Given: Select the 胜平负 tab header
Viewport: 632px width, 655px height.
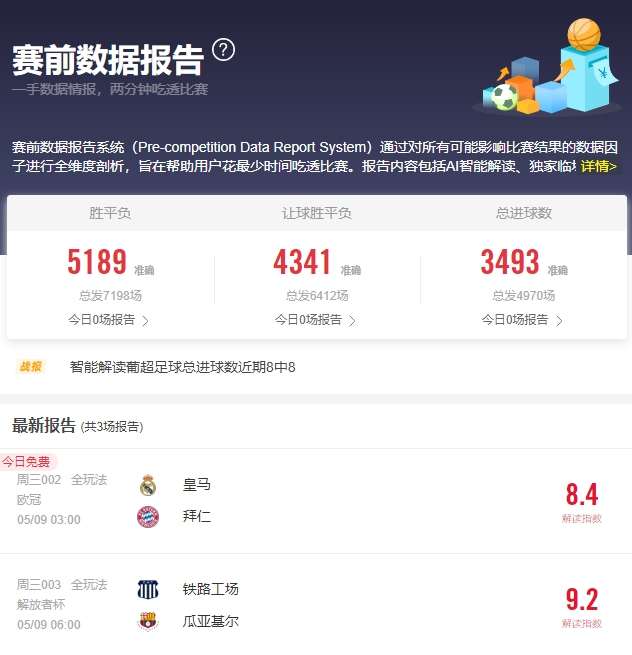Looking at the screenshot, I should click(110, 213).
